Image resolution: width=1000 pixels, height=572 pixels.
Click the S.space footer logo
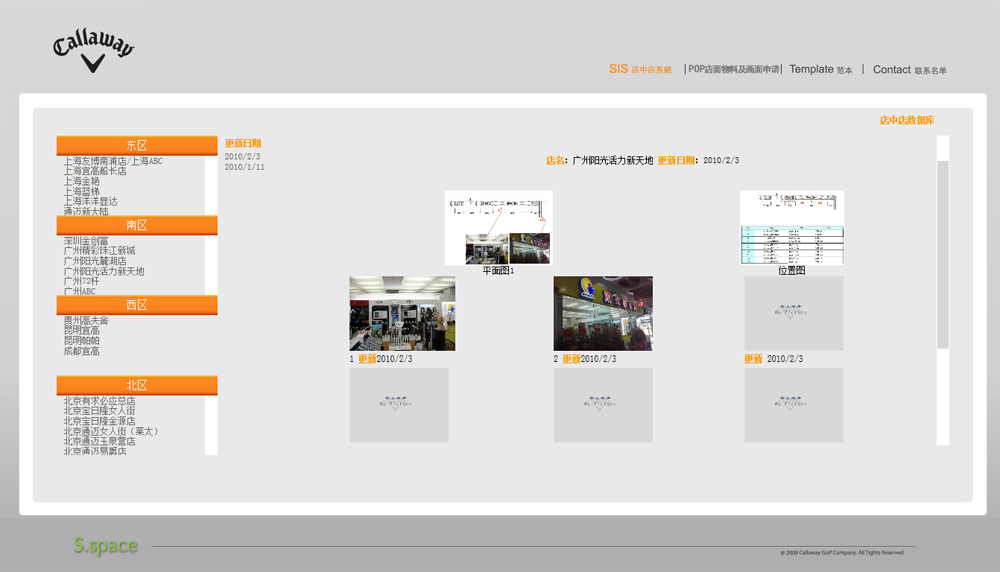click(x=105, y=546)
